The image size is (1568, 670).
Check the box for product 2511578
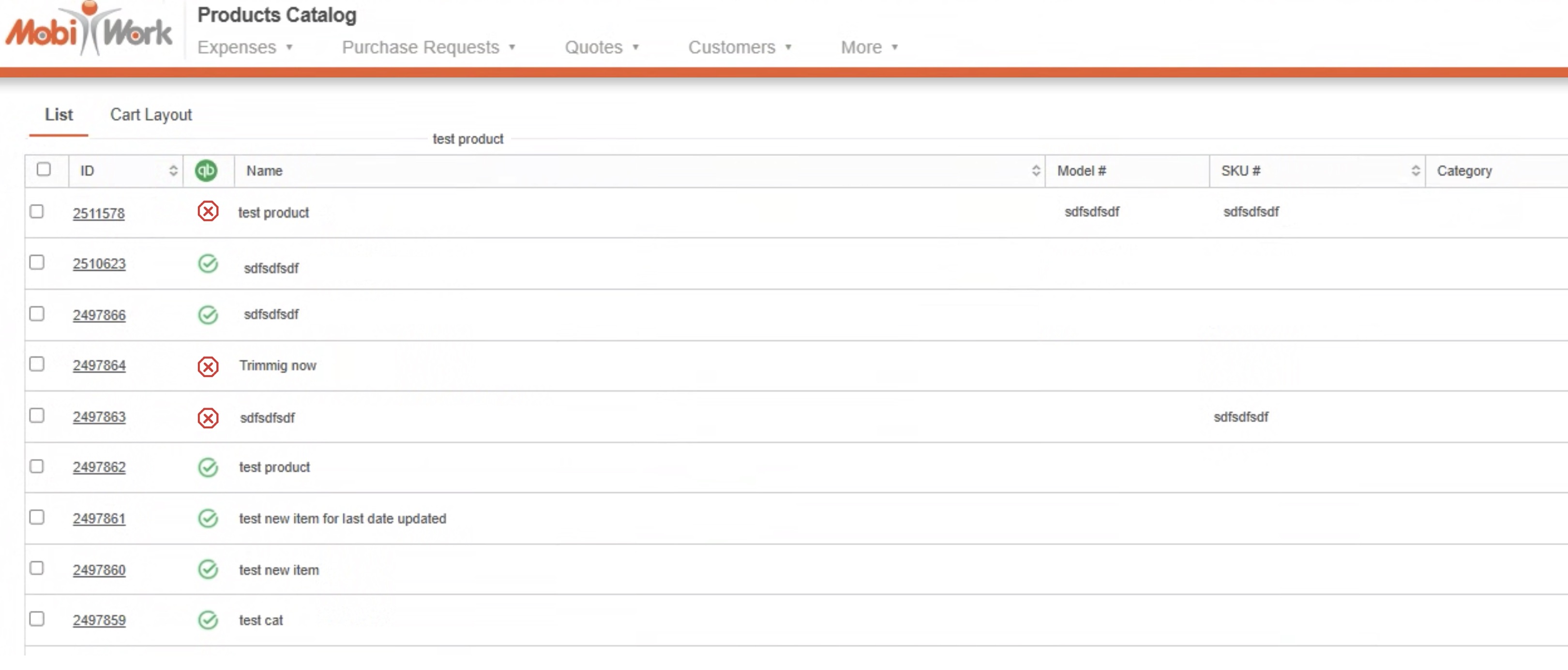click(36, 212)
